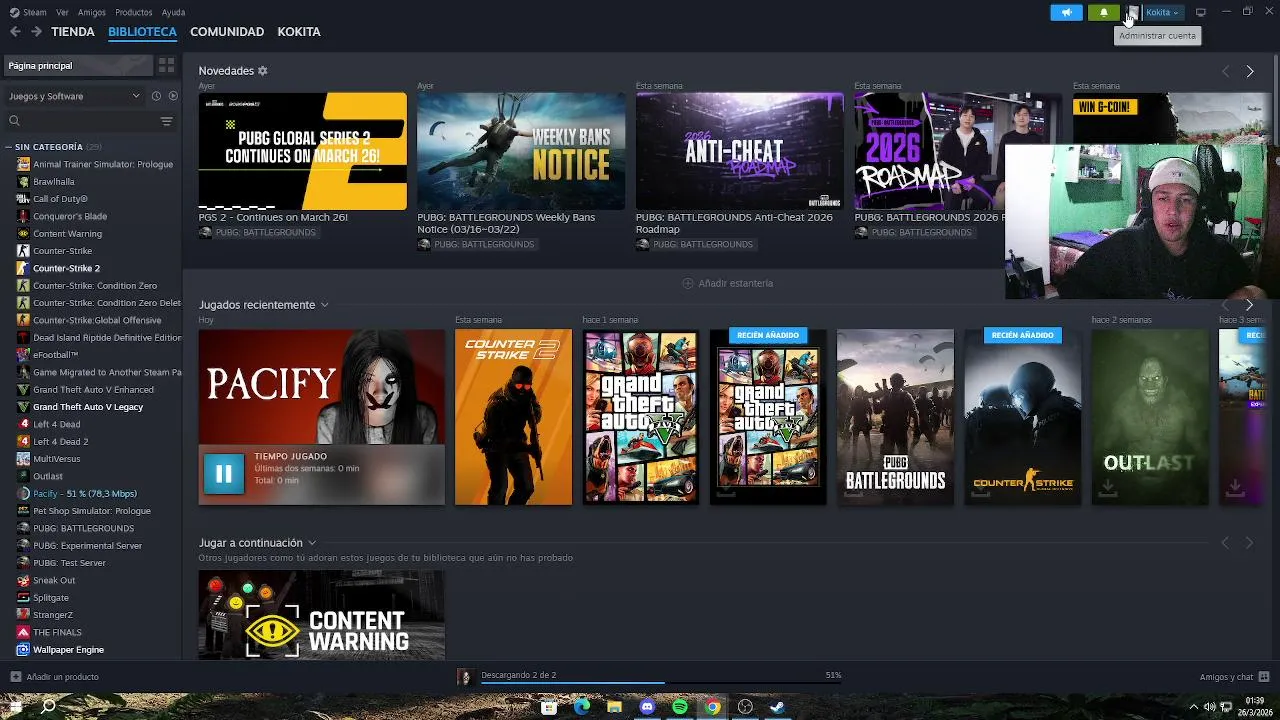Open the library advanced filter options icon
This screenshot has width=1280, height=720.
[x=166, y=121]
